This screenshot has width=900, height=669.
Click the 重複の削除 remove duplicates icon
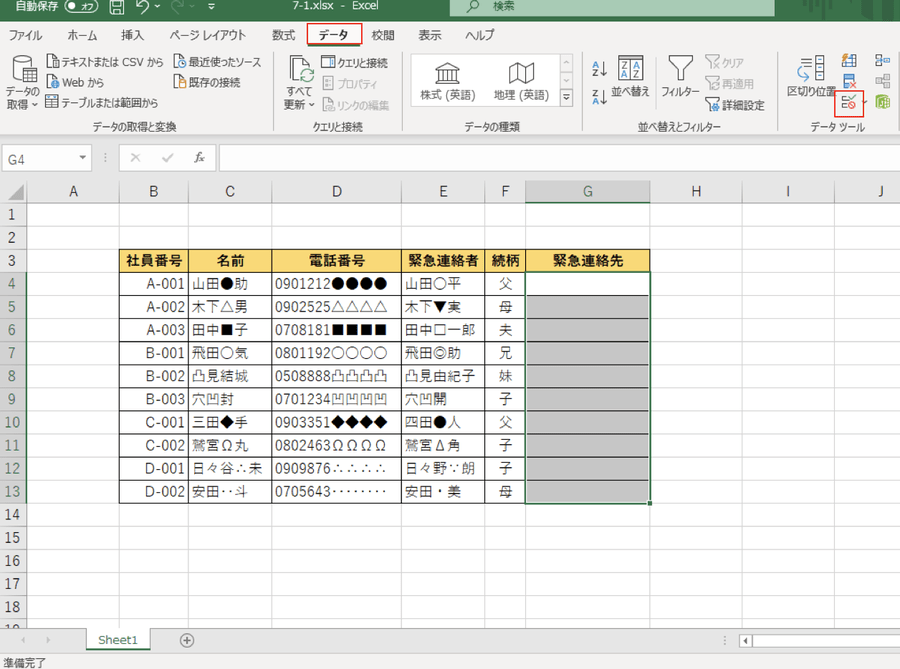click(x=849, y=81)
